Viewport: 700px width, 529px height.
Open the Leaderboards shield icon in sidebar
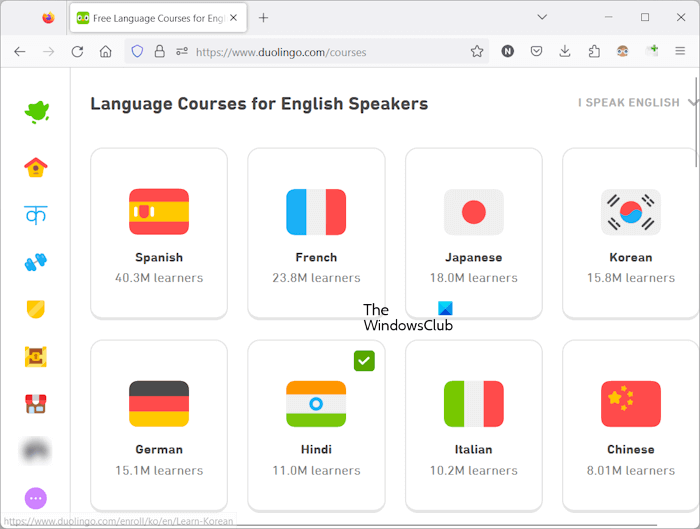tap(36, 309)
